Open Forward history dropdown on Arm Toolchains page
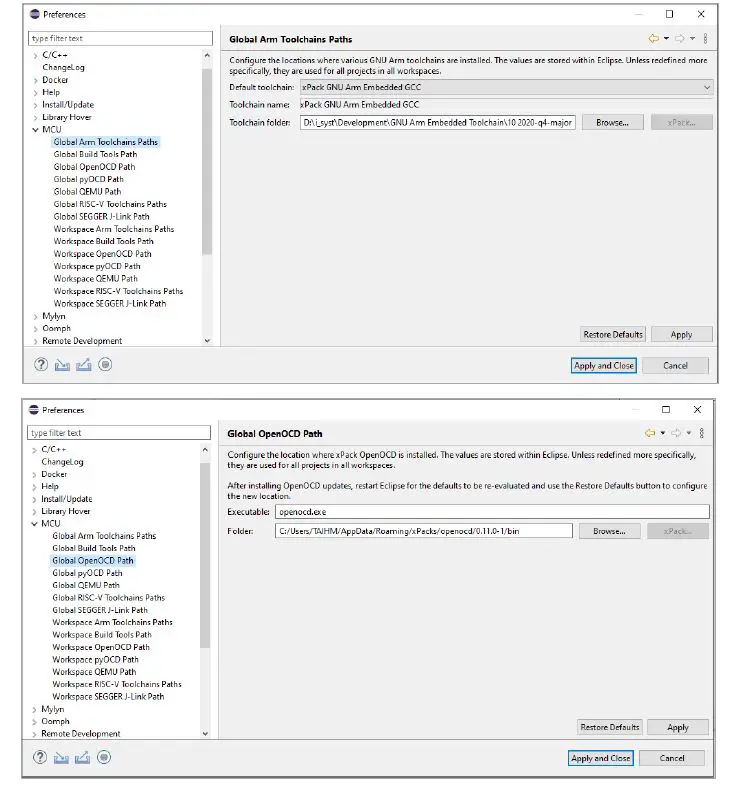This screenshot has height=790, width=732. (692, 38)
